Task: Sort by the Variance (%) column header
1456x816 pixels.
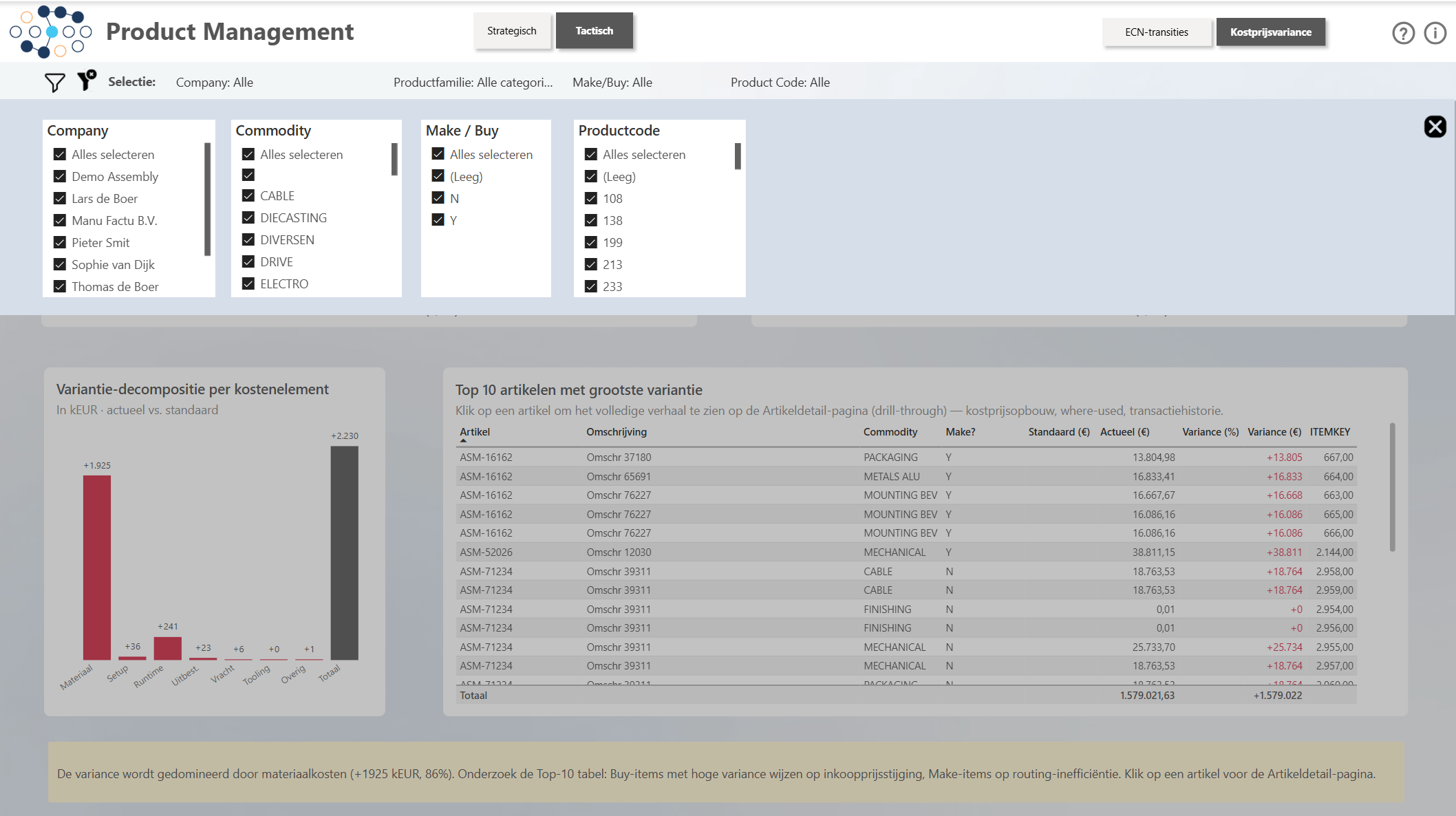Action: click(x=1210, y=432)
